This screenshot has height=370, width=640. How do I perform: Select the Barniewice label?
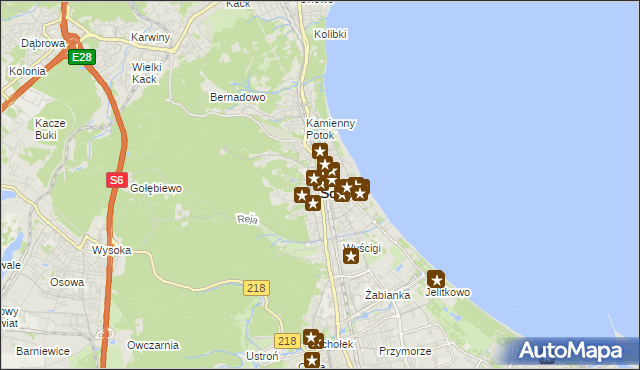point(43,351)
